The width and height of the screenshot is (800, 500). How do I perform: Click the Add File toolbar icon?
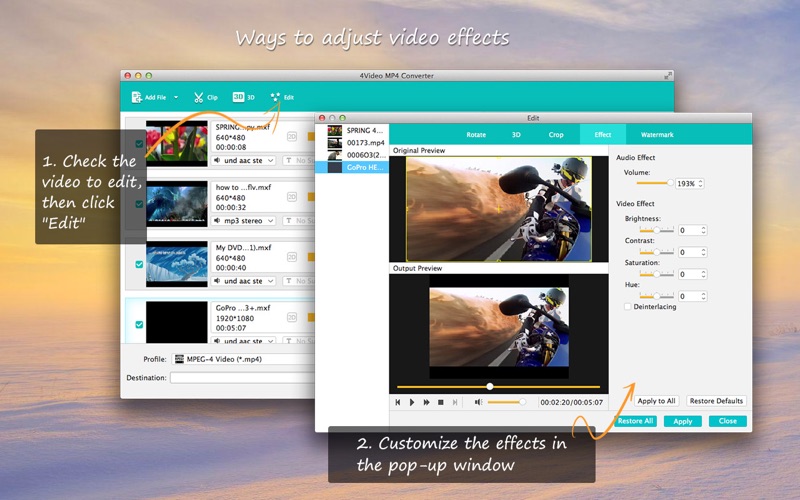pos(137,97)
